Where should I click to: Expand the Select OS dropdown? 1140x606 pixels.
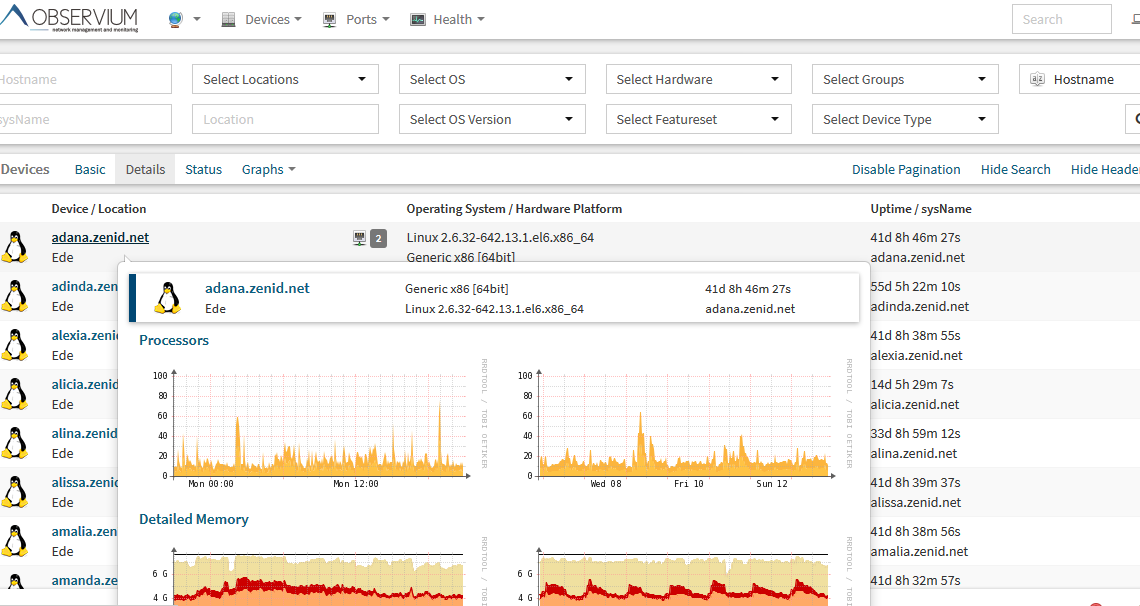point(492,79)
